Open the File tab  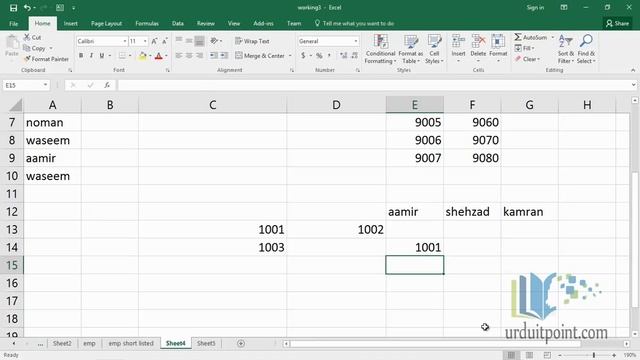(x=13, y=24)
